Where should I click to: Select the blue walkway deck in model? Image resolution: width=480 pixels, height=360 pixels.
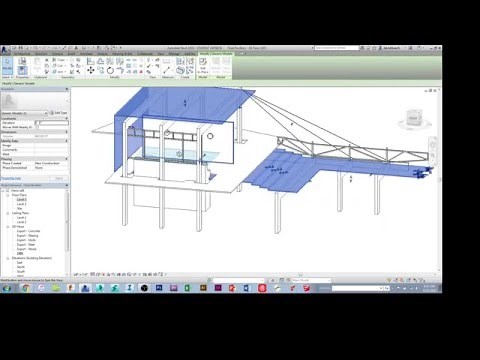pos(283,173)
